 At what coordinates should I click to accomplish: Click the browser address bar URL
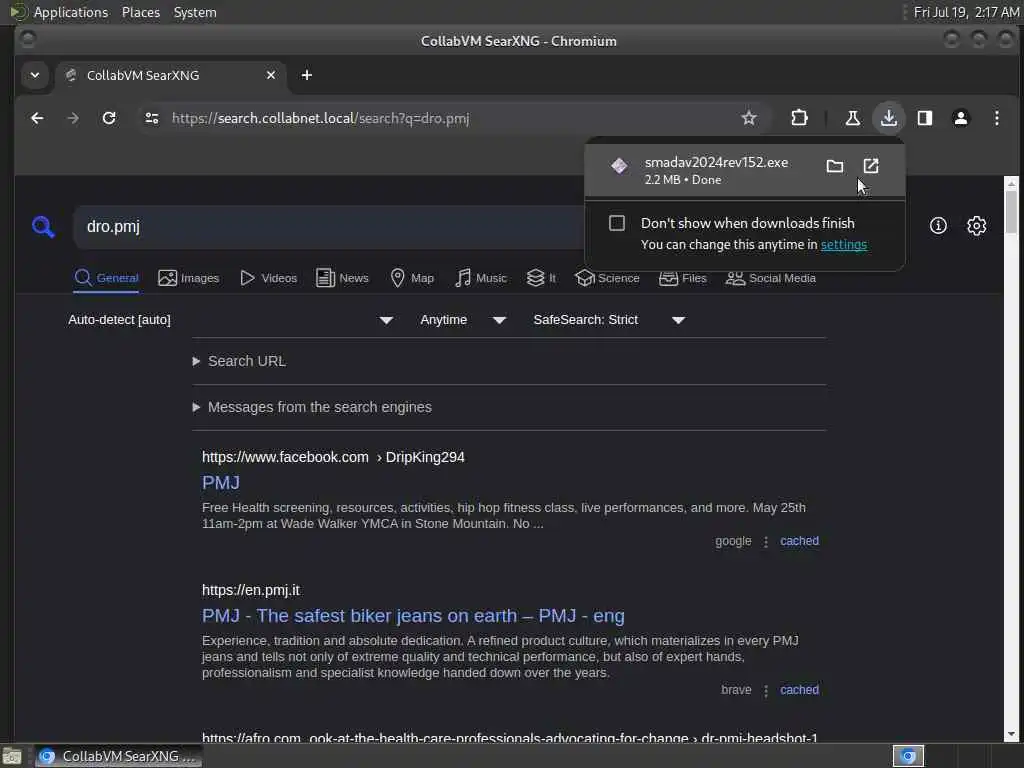click(320, 118)
